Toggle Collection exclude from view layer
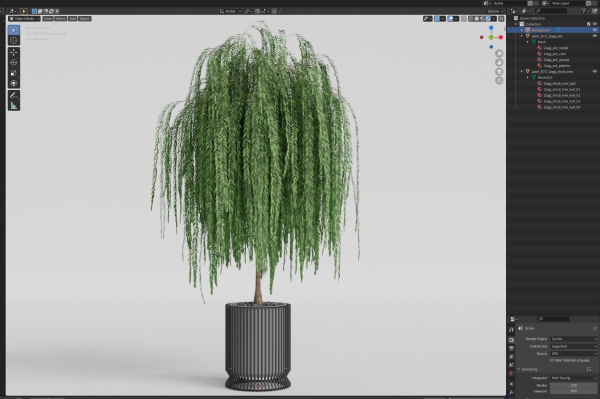 [x=589, y=24]
